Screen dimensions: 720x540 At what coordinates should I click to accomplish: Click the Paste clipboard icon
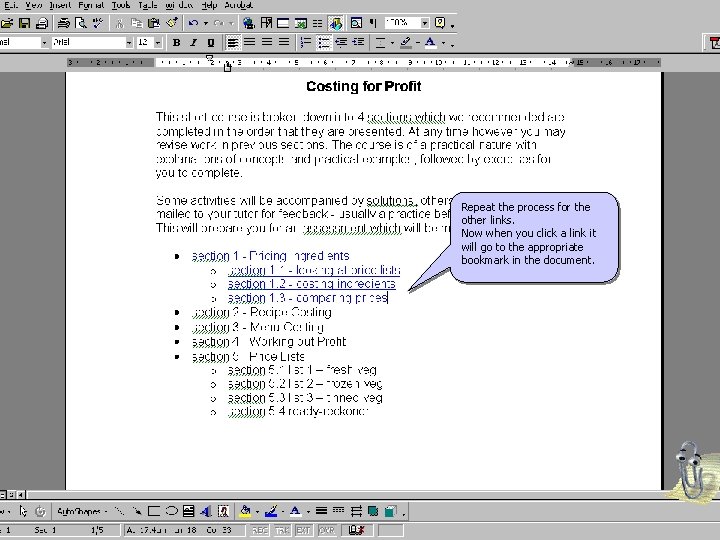[154, 23]
